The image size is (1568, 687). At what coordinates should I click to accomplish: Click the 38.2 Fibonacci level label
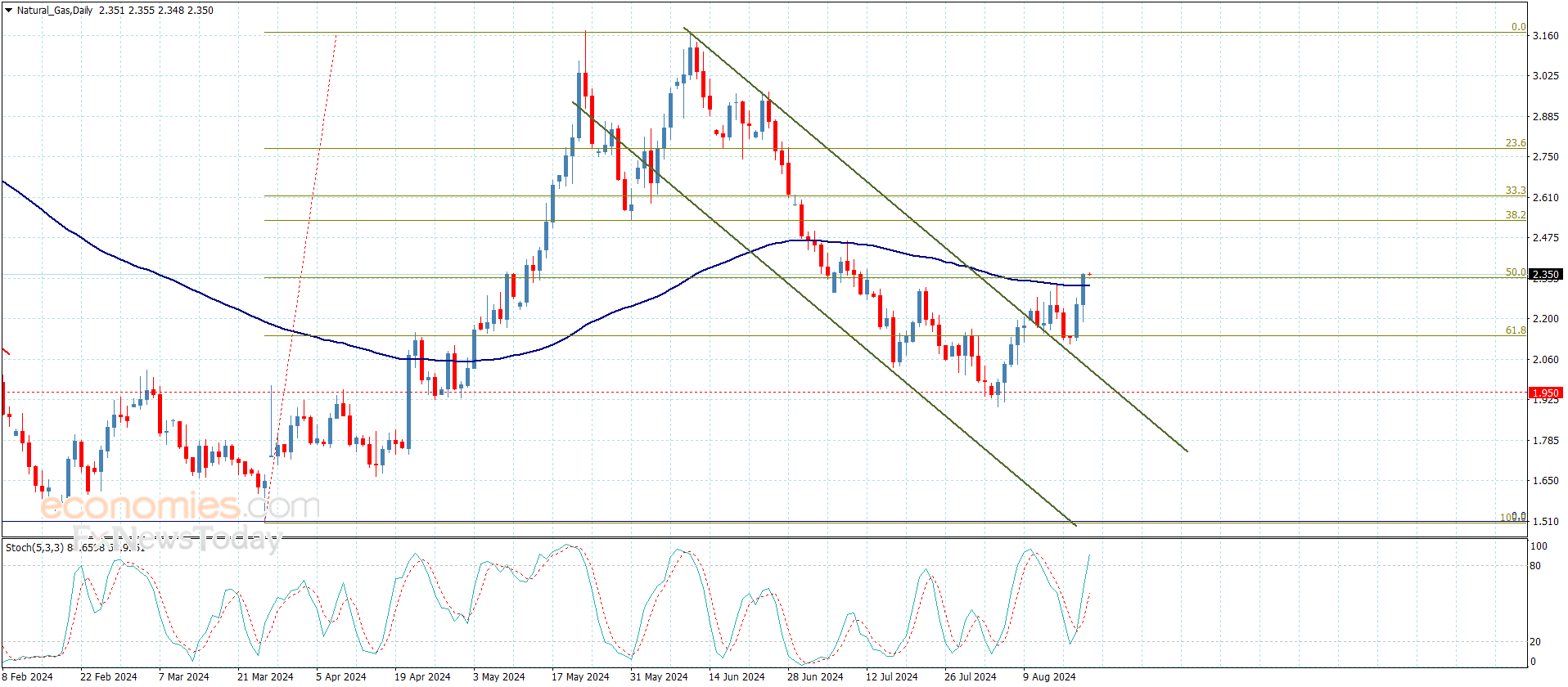pyautogui.click(x=1515, y=215)
